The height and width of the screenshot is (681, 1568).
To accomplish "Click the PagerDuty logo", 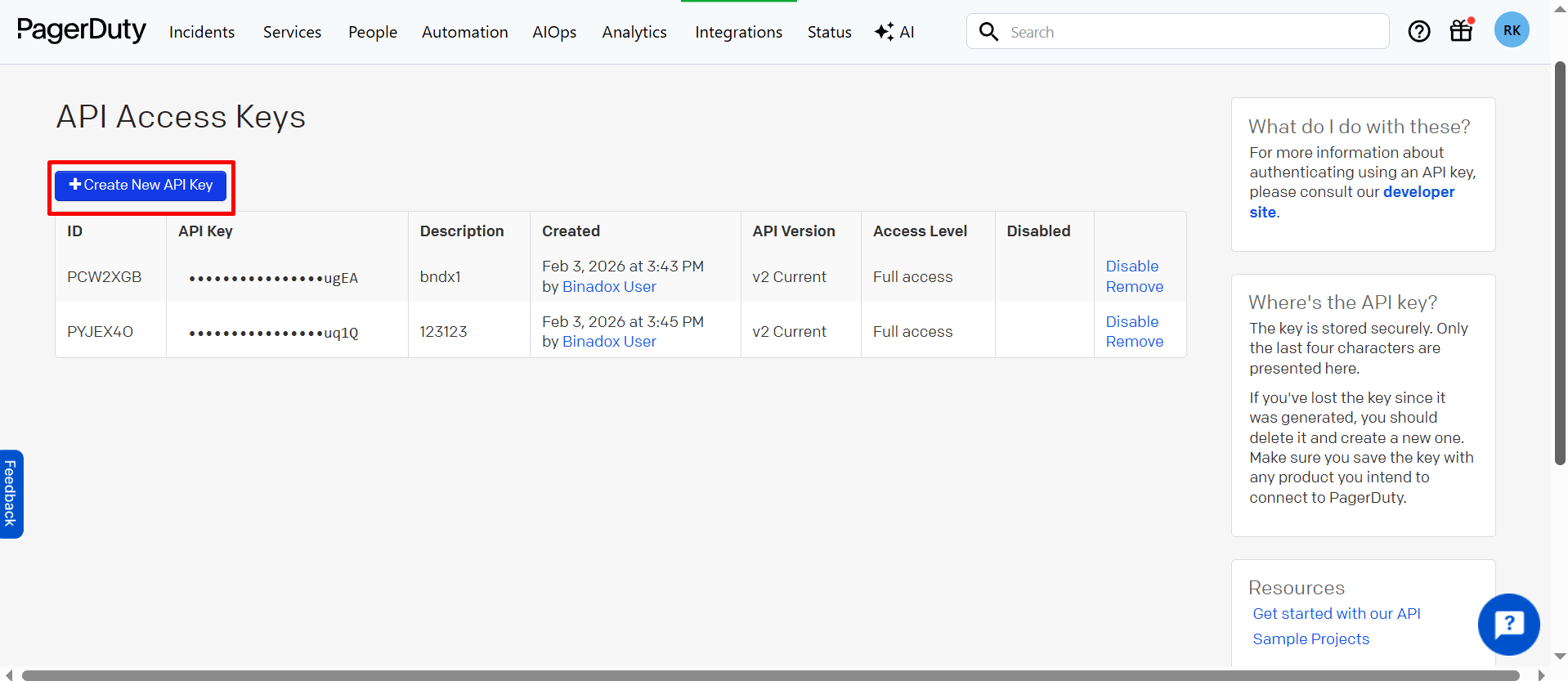I will [x=81, y=30].
